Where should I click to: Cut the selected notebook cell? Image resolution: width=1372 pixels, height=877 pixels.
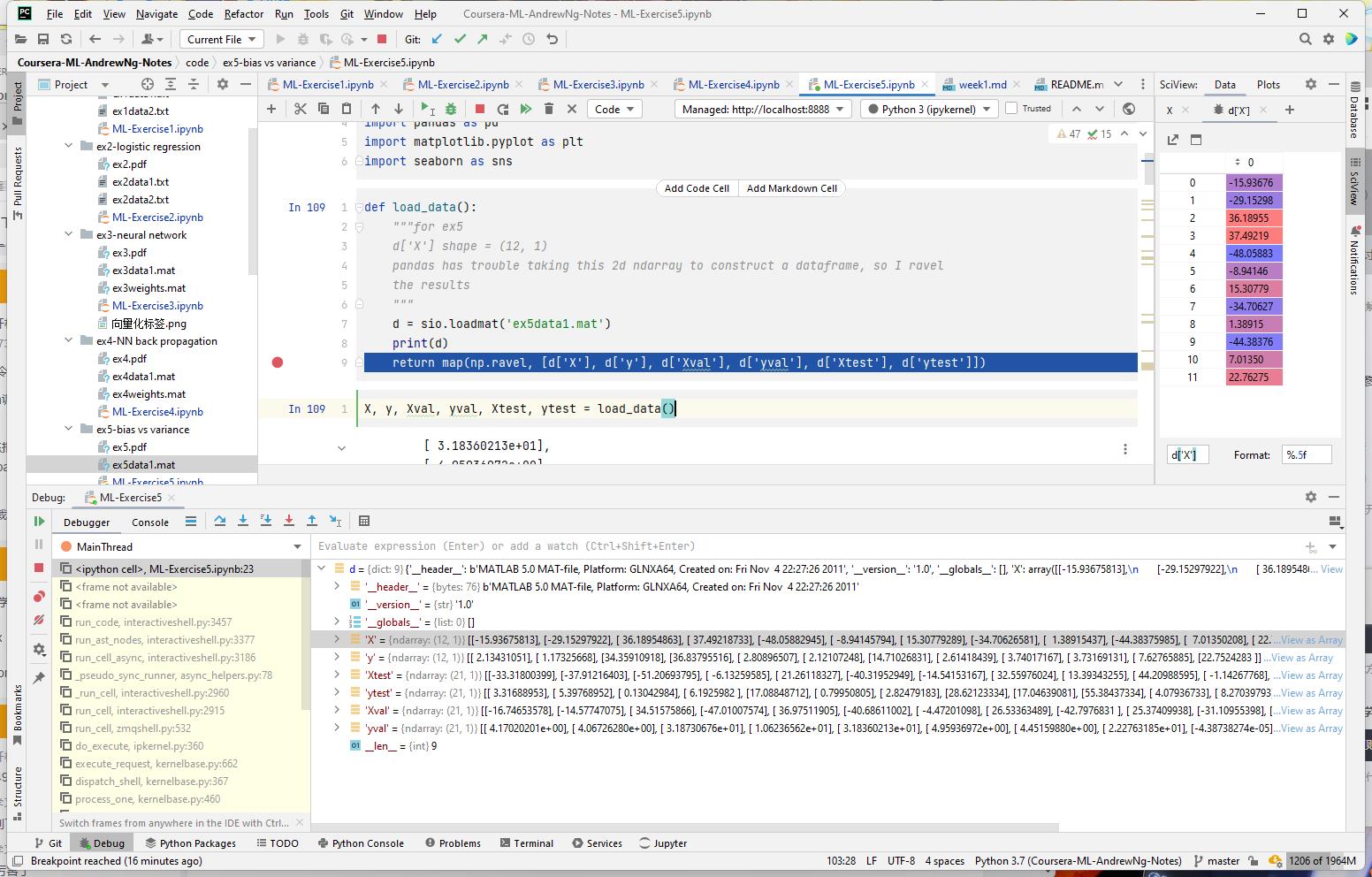click(301, 109)
